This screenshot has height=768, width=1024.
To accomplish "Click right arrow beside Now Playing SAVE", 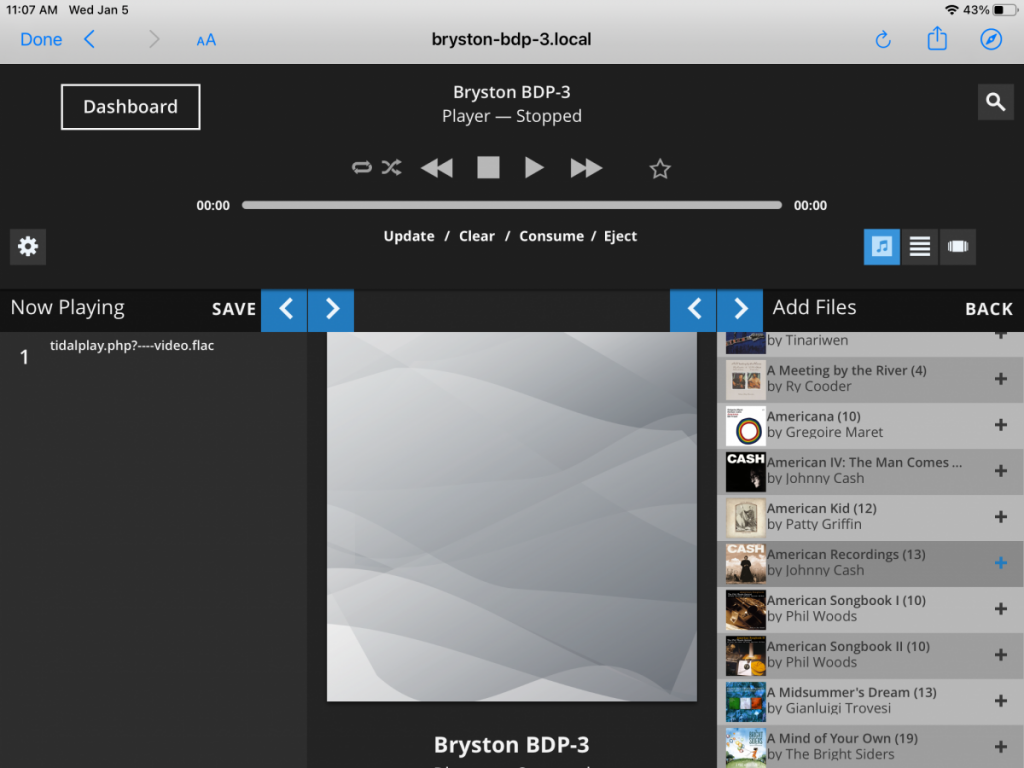I will [x=331, y=309].
